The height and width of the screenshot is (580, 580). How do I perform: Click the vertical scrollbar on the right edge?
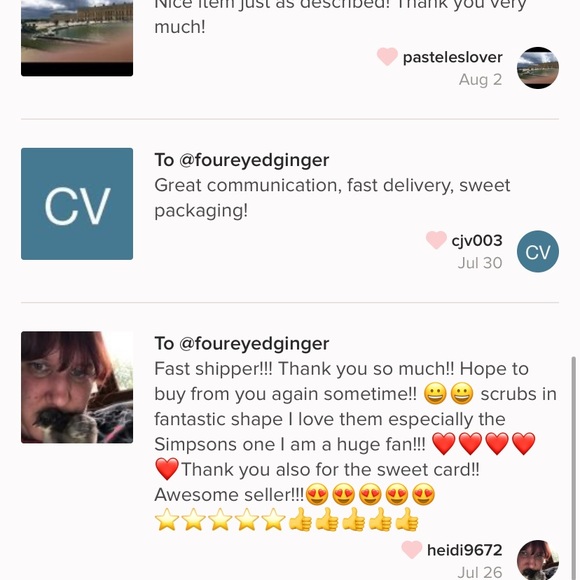click(574, 468)
